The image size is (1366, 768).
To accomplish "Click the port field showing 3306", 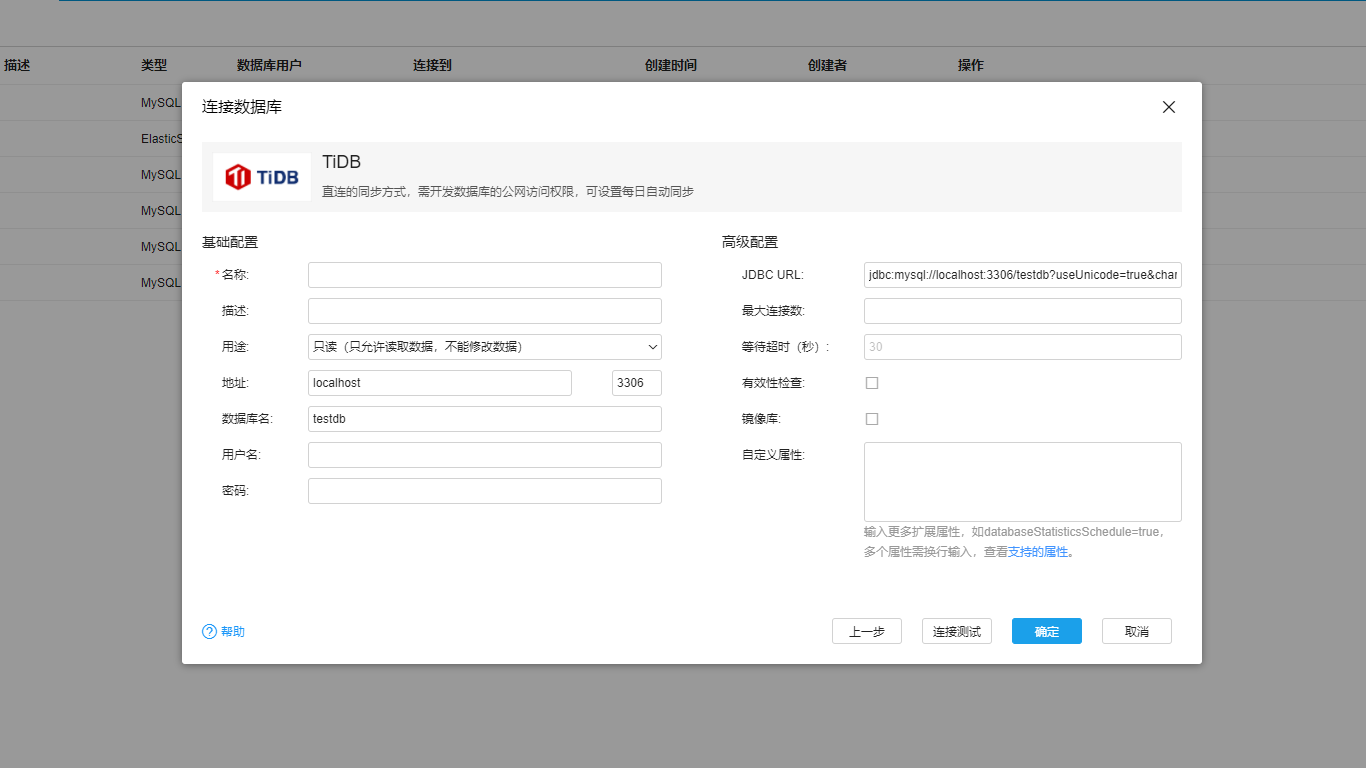I will 637,383.
